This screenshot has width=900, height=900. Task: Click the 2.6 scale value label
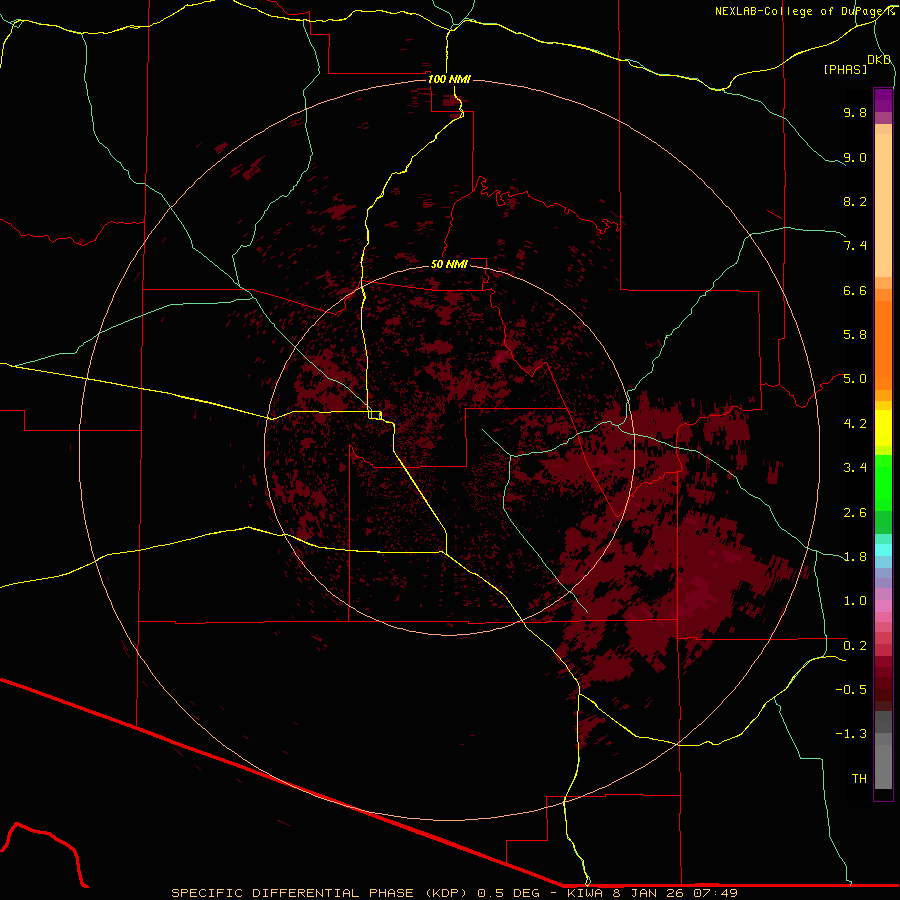tap(855, 512)
